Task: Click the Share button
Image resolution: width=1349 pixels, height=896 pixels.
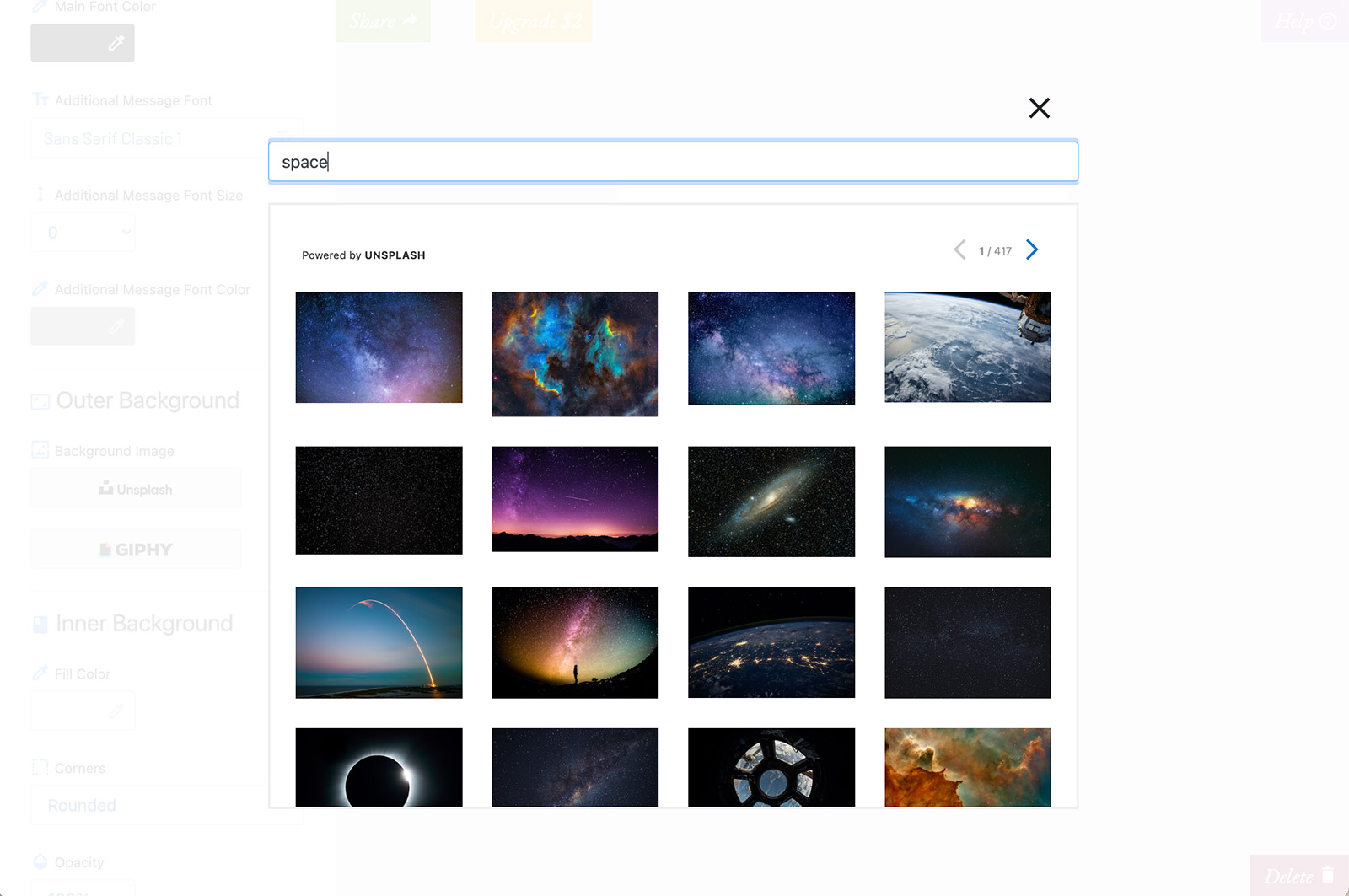Action: click(x=383, y=21)
